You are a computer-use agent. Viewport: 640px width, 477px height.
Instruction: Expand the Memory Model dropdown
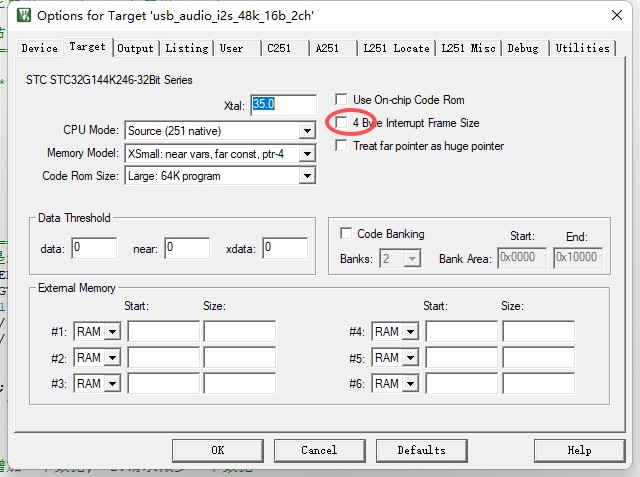coord(220,153)
